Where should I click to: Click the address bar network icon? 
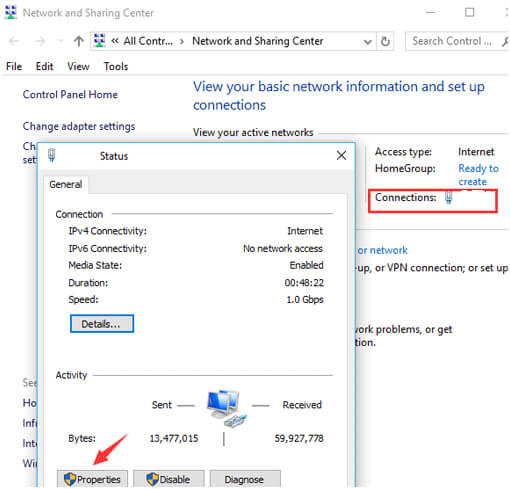[99, 41]
